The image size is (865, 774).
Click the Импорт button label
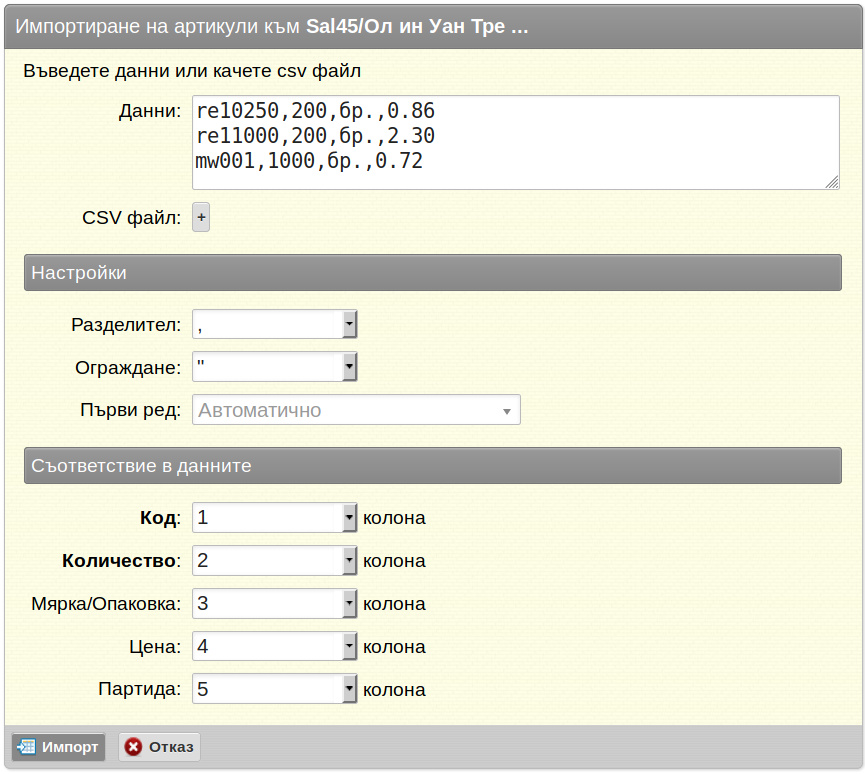click(70, 747)
